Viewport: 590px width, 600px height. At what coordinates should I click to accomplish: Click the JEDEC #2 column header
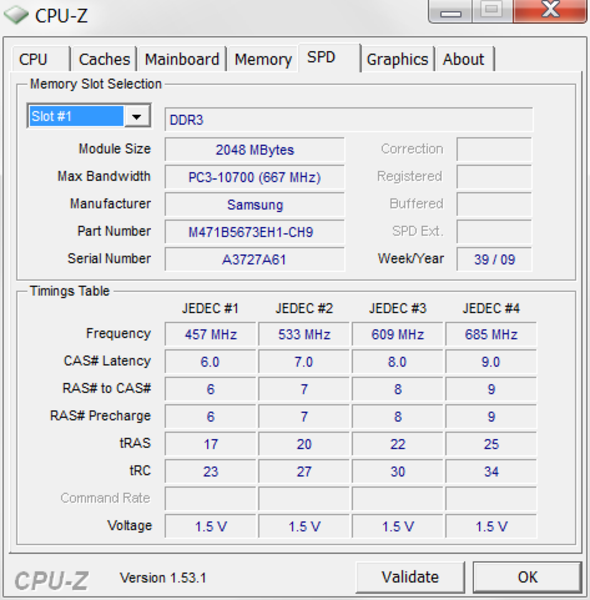(x=304, y=308)
